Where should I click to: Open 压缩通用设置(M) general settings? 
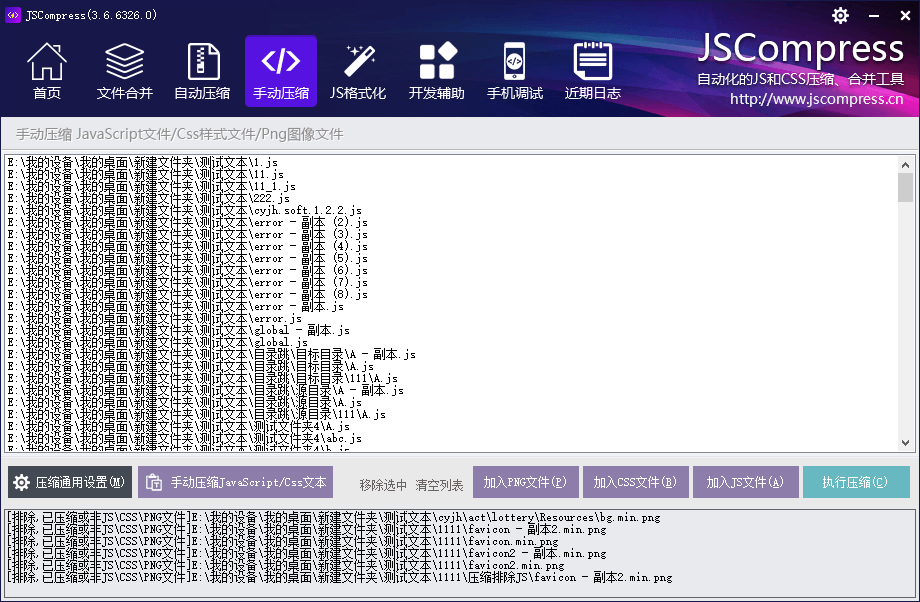(x=70, y=482)
